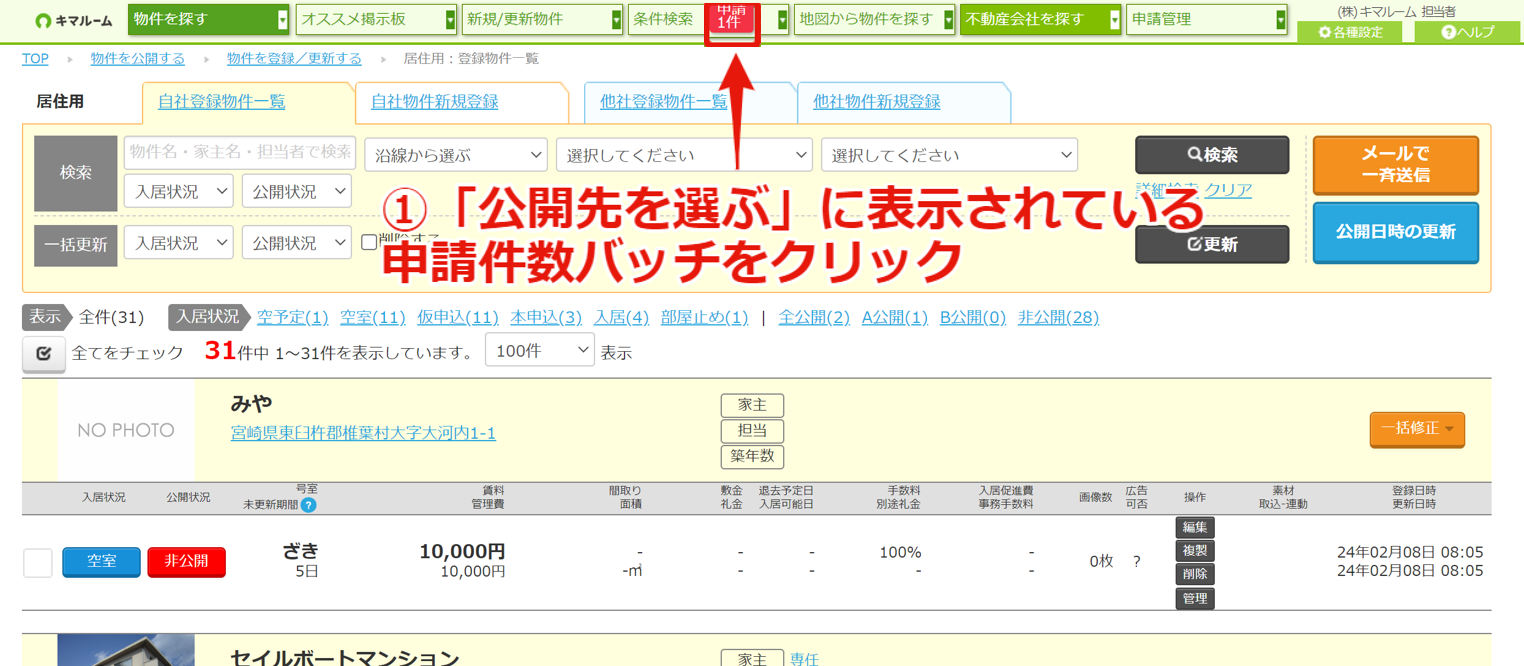
Task: Filter by 部屋止め(1)
Action: click(704, 317)
